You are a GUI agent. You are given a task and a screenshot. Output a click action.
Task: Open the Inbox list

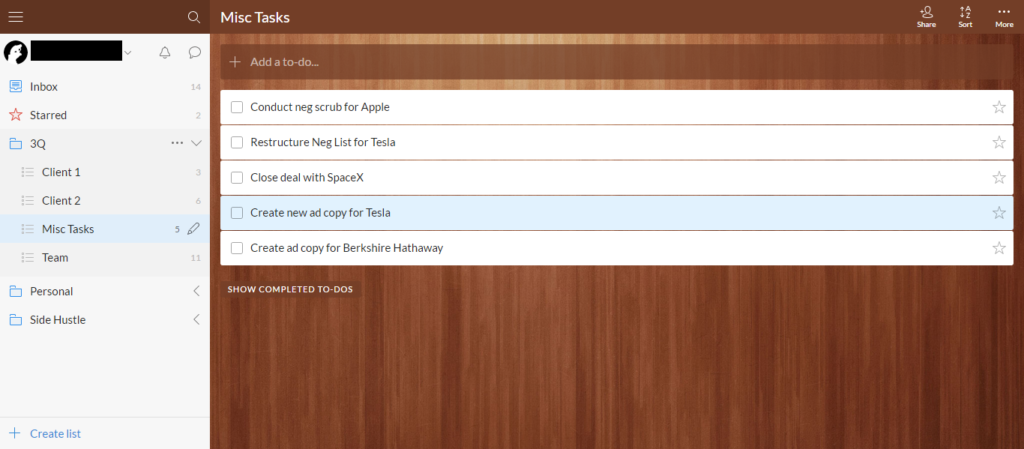coord(104,87)
